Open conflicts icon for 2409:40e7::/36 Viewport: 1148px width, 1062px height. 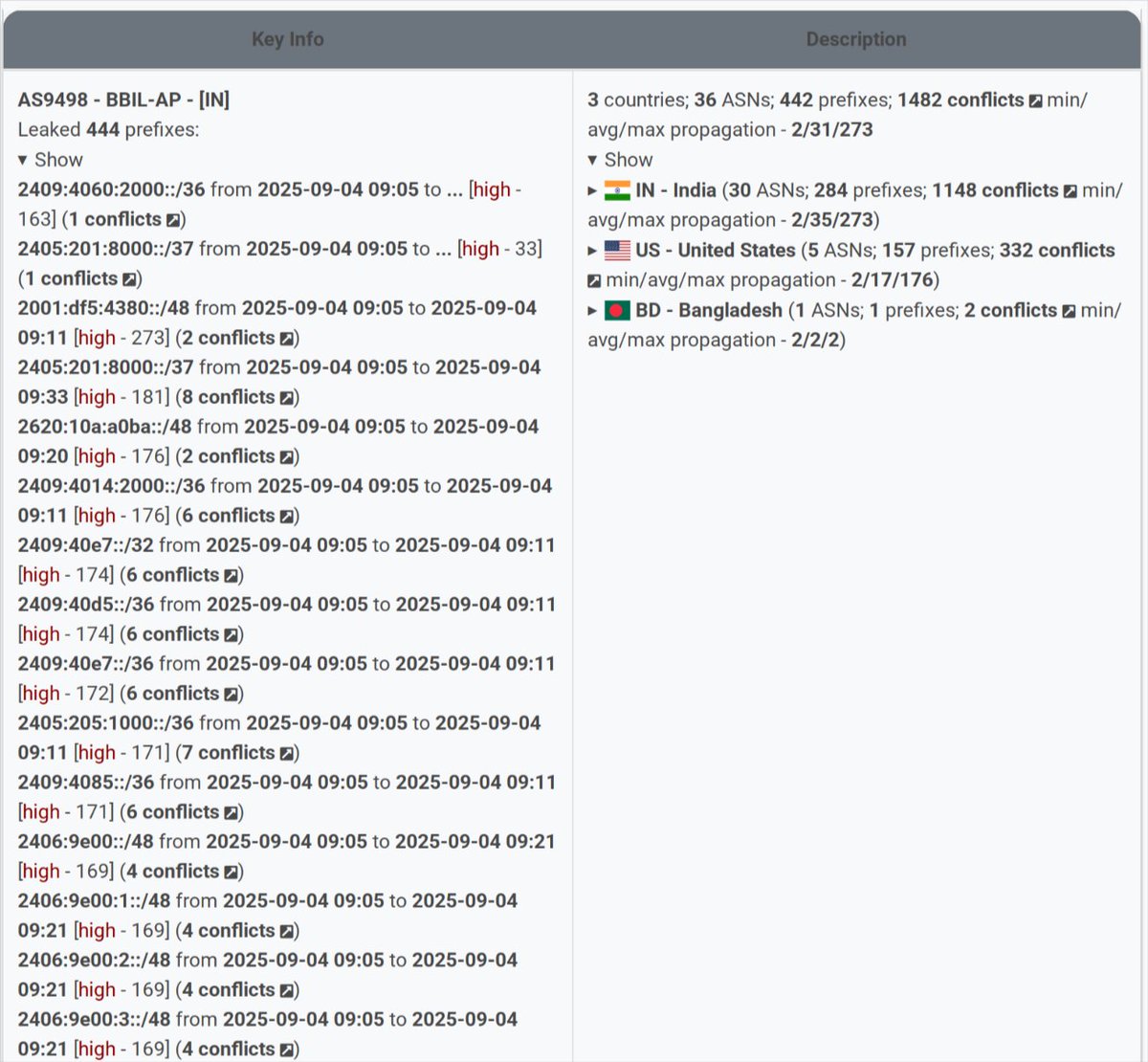231,695
